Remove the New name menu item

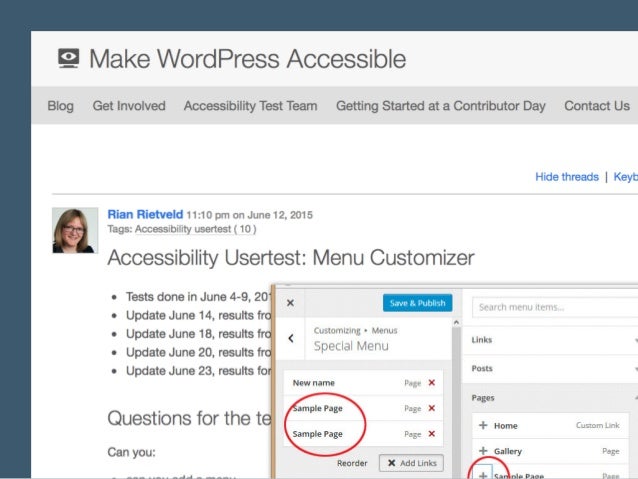click(x=432, y=383)
